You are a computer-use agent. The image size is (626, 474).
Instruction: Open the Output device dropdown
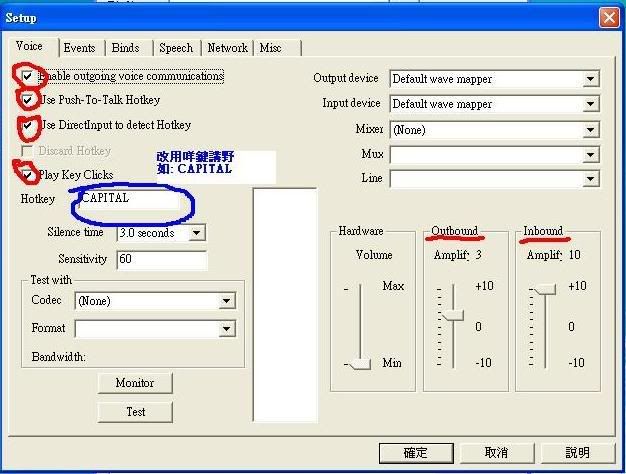590,79
